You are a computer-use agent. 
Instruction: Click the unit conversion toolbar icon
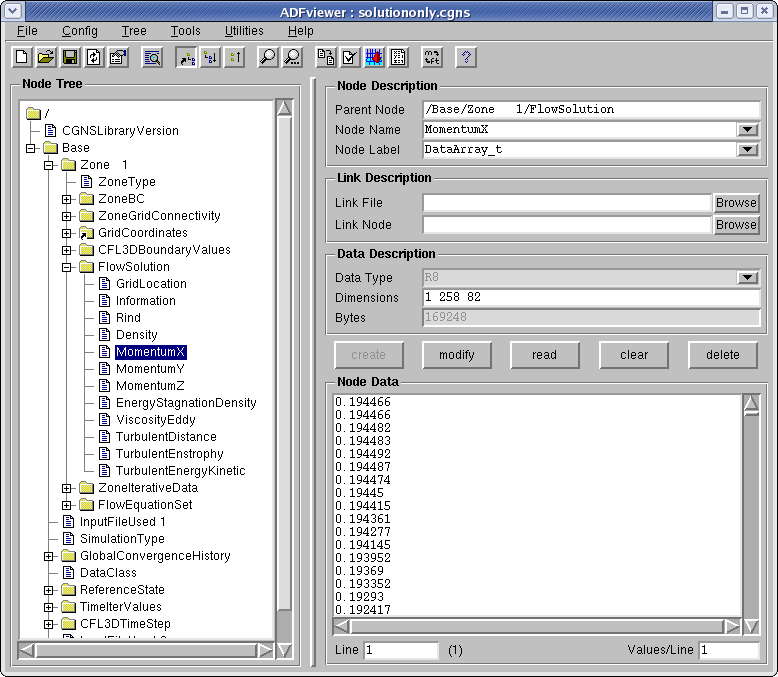(432, 58)
